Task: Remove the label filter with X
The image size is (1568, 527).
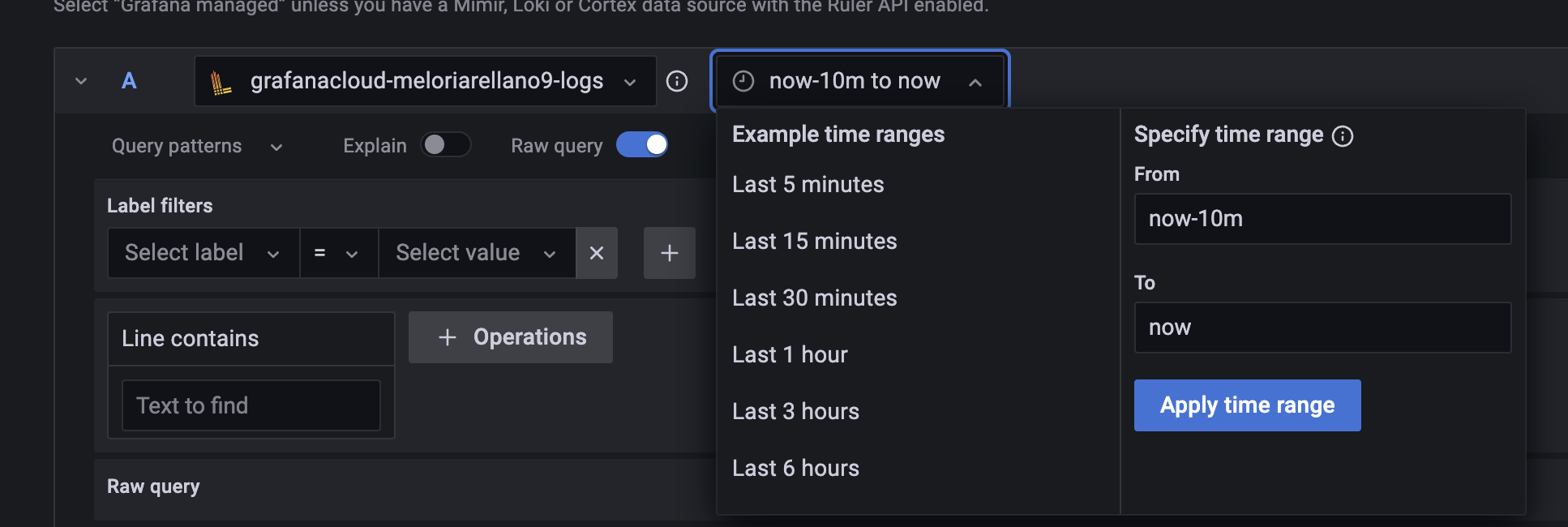Action: (x=597, y=253)
